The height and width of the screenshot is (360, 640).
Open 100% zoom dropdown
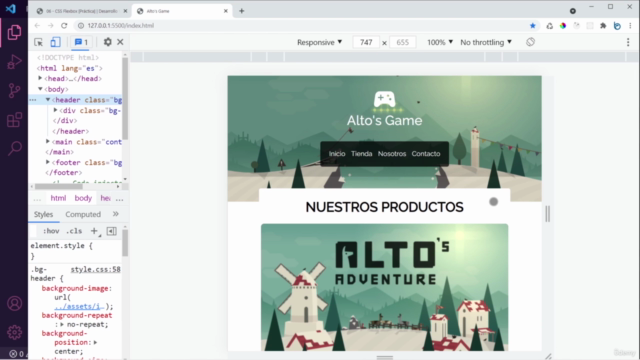click(440, 42)
